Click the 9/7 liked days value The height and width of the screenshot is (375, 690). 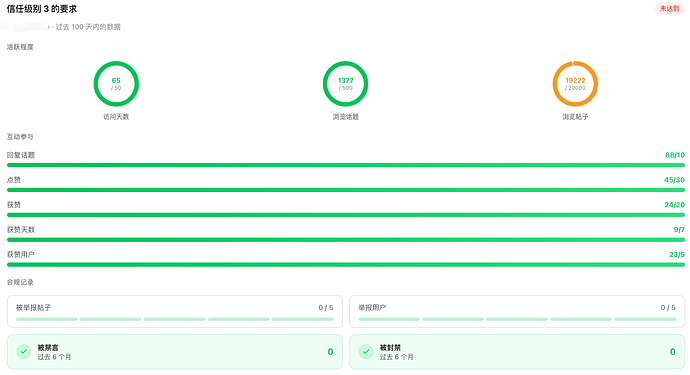point(679,229)
